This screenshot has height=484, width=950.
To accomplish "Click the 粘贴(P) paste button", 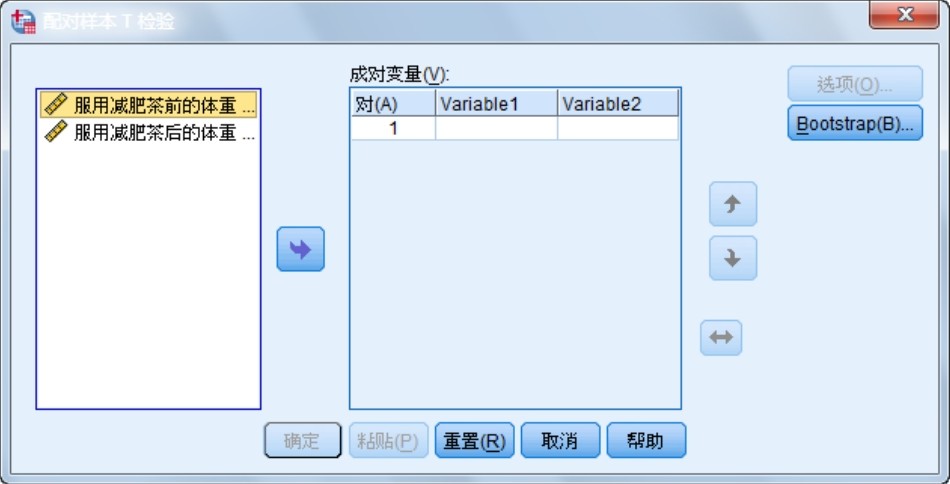I will [388, 440].
